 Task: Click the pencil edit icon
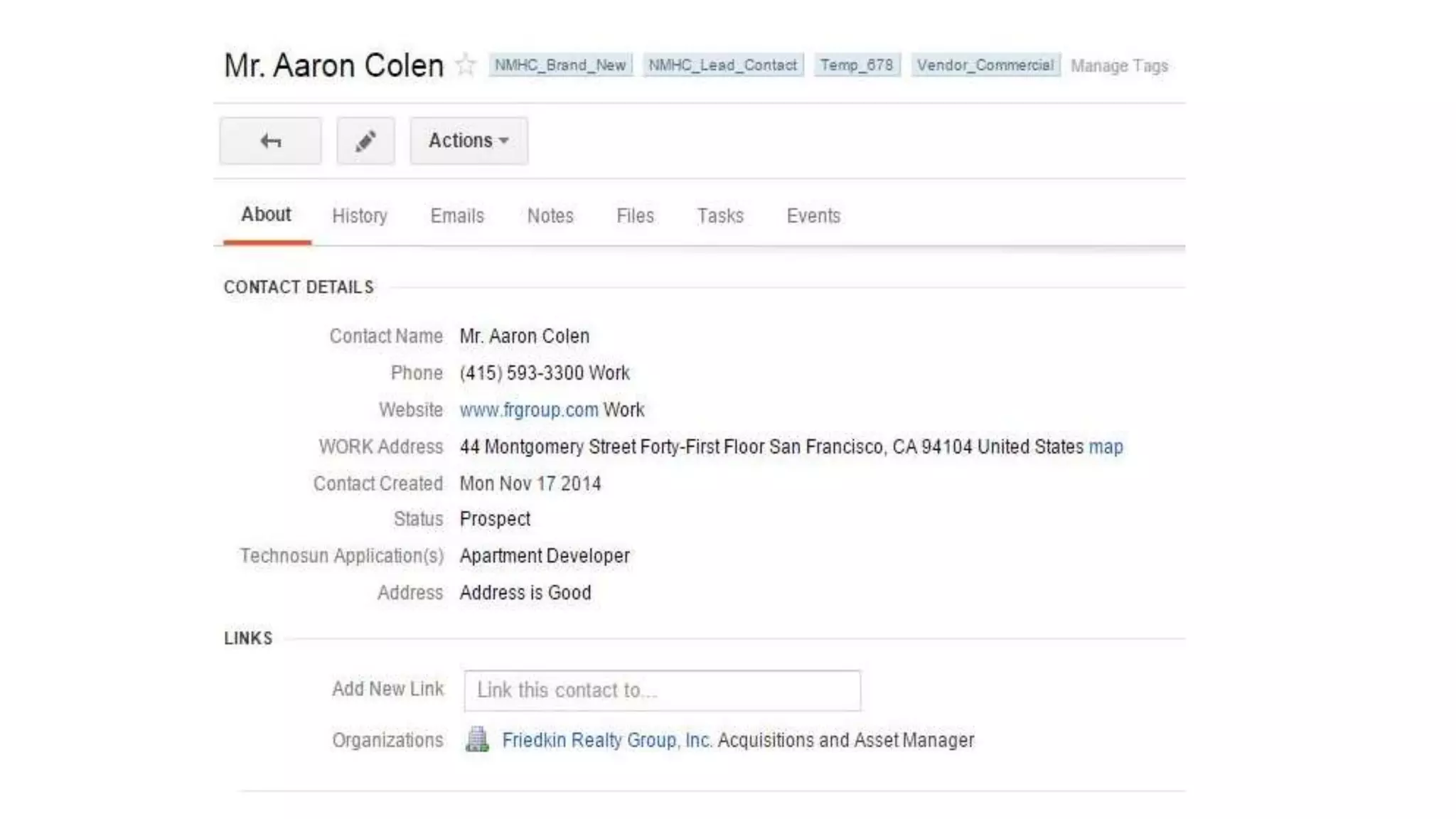point(365,141)
